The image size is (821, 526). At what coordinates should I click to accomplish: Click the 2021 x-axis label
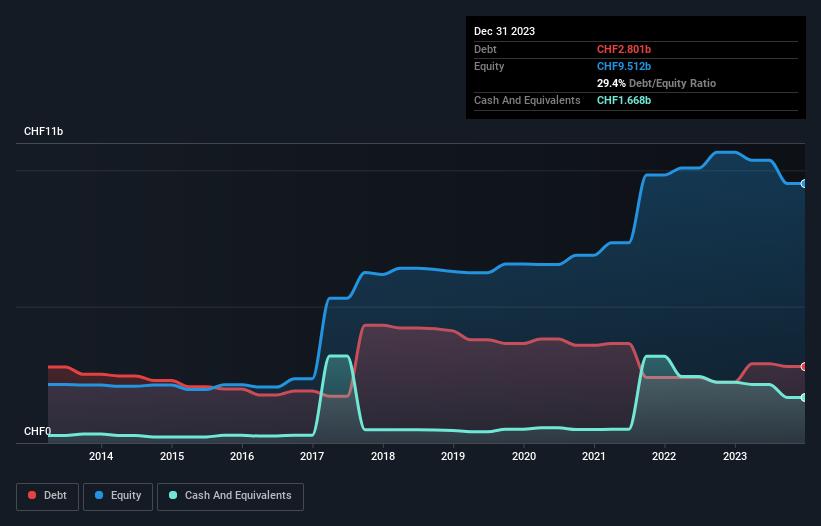click(x=594, y=456)
